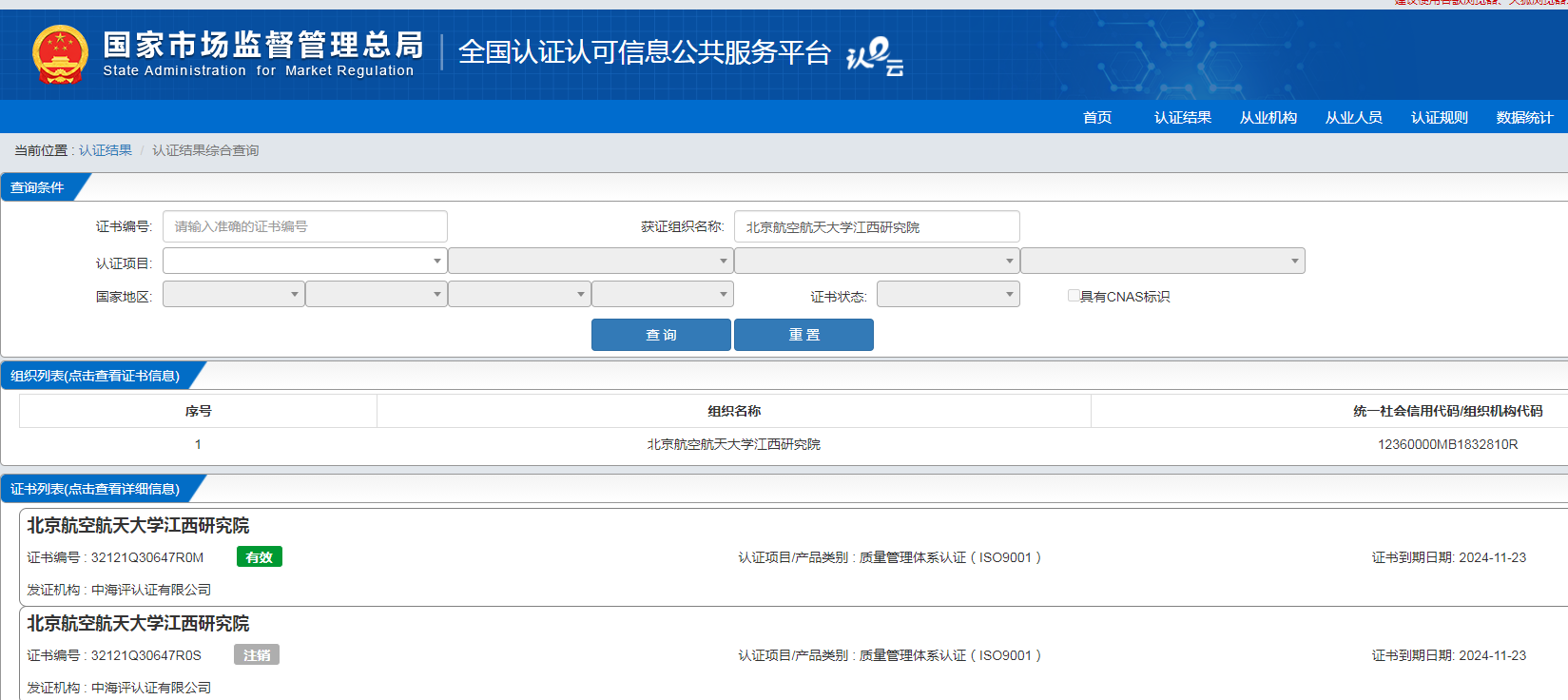Expand the second 认证项目 dropdown
The height and width of the screenshot is (700, 1568).
tap(590, 261)
